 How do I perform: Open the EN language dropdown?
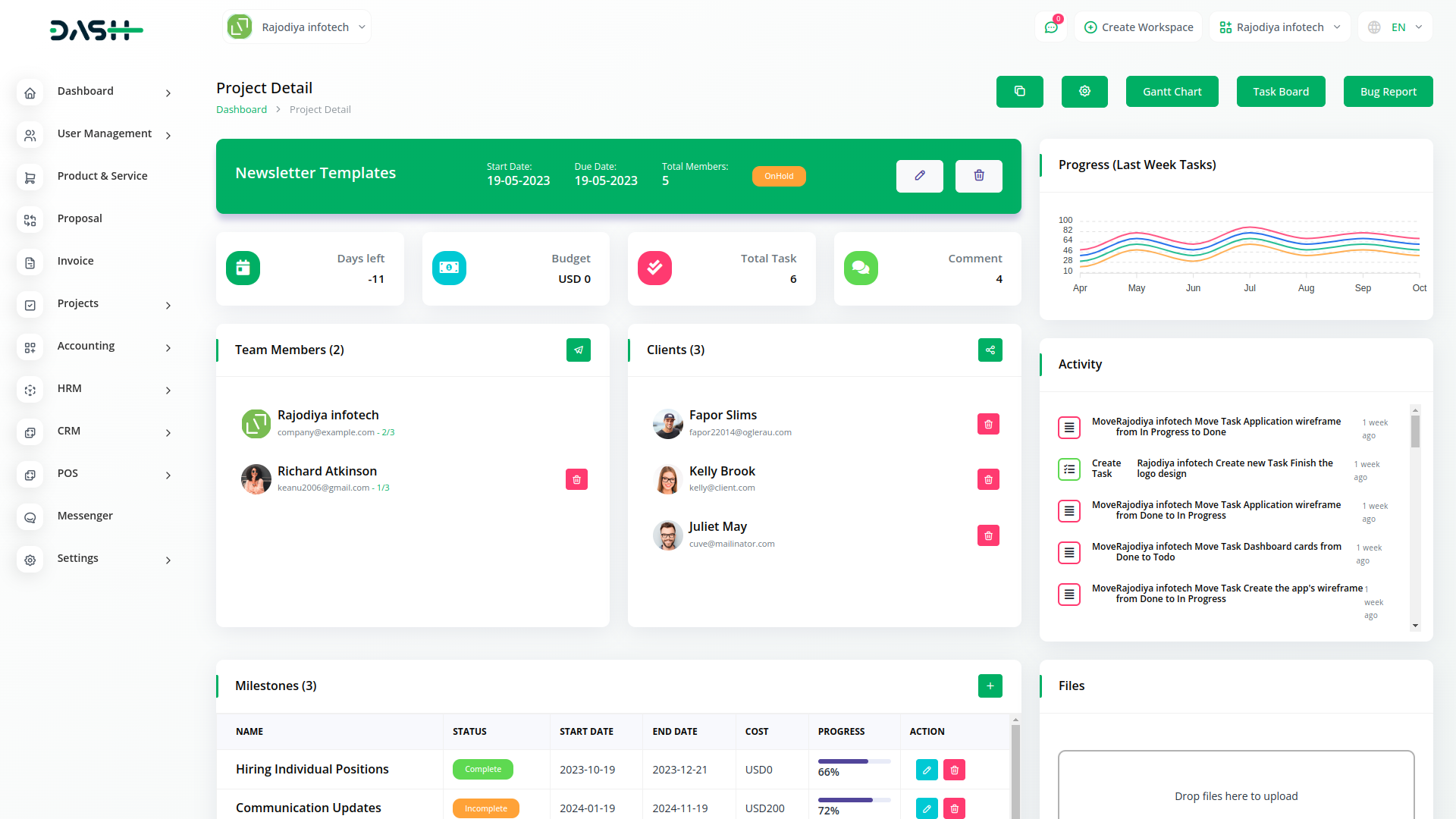(x=1394, y=27)
